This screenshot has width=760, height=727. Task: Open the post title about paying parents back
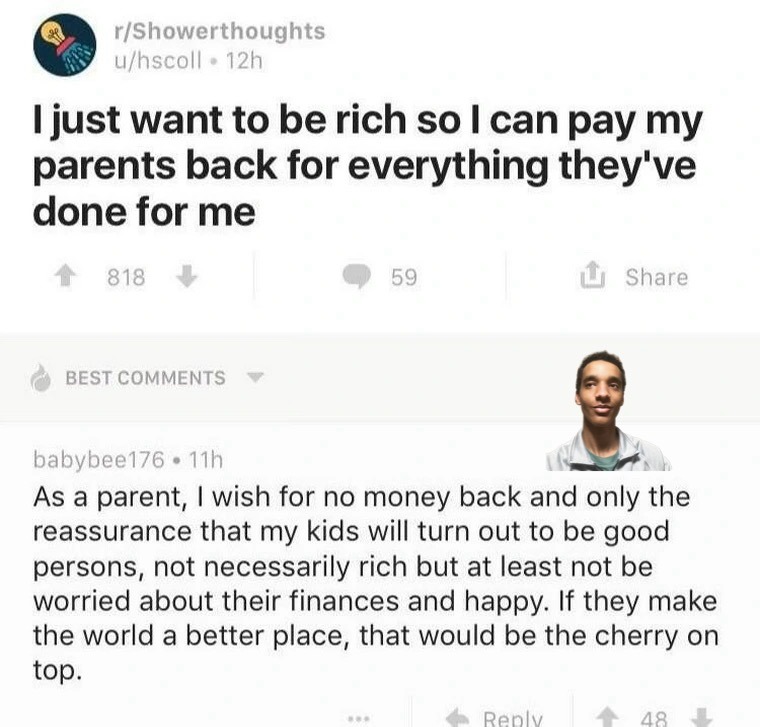[368, 167]
